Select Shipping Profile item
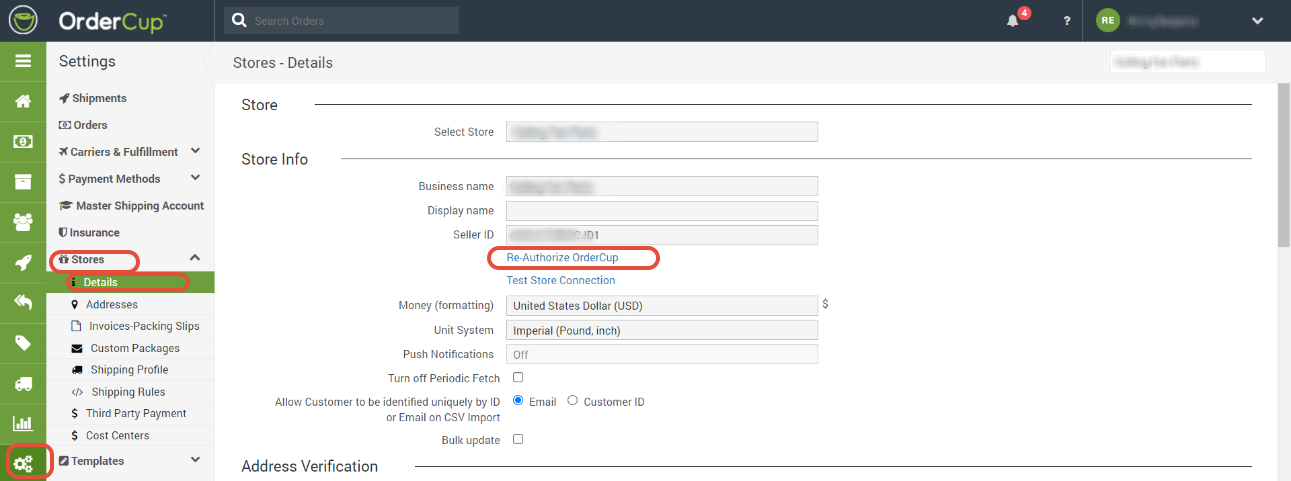The image size is (1291, 481). coord(130,370)
